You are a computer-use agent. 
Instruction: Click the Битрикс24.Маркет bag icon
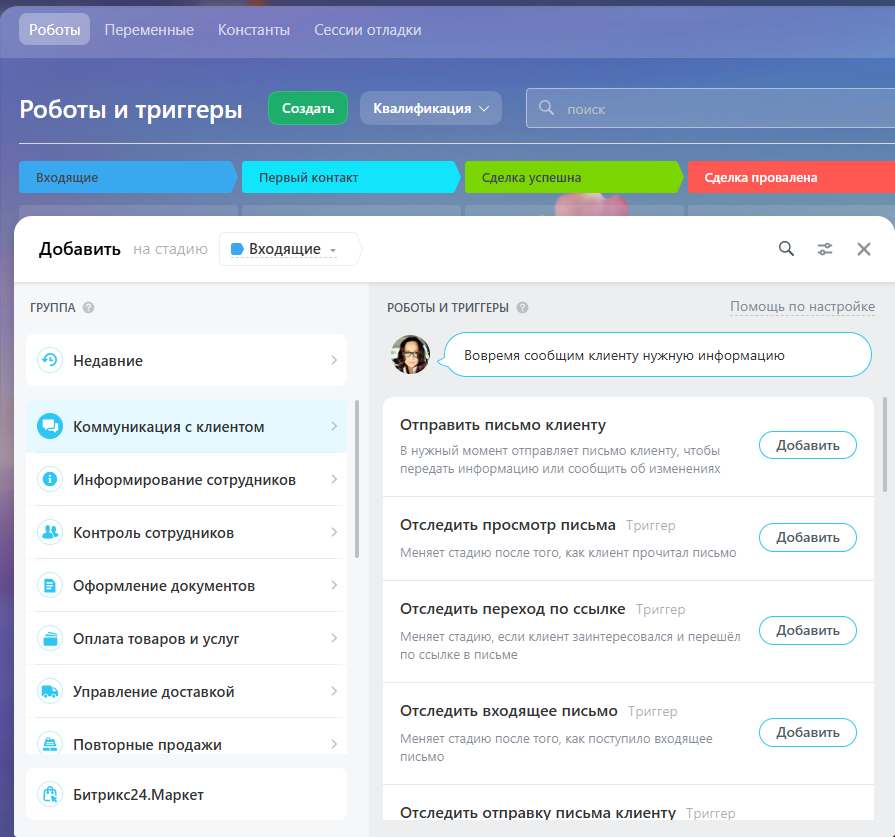50,794
